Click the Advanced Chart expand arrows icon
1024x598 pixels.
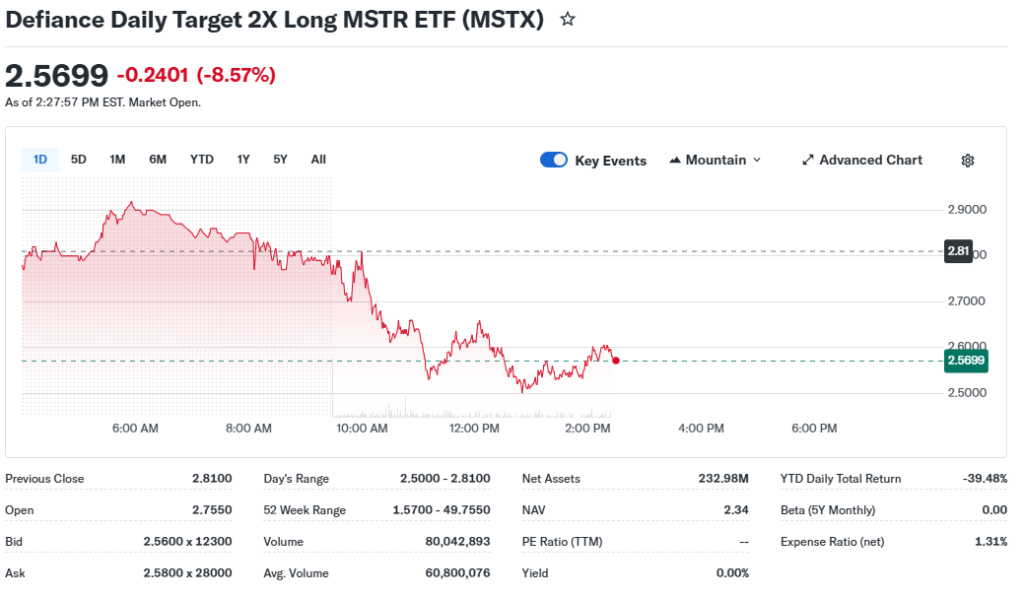coord(808,160)
